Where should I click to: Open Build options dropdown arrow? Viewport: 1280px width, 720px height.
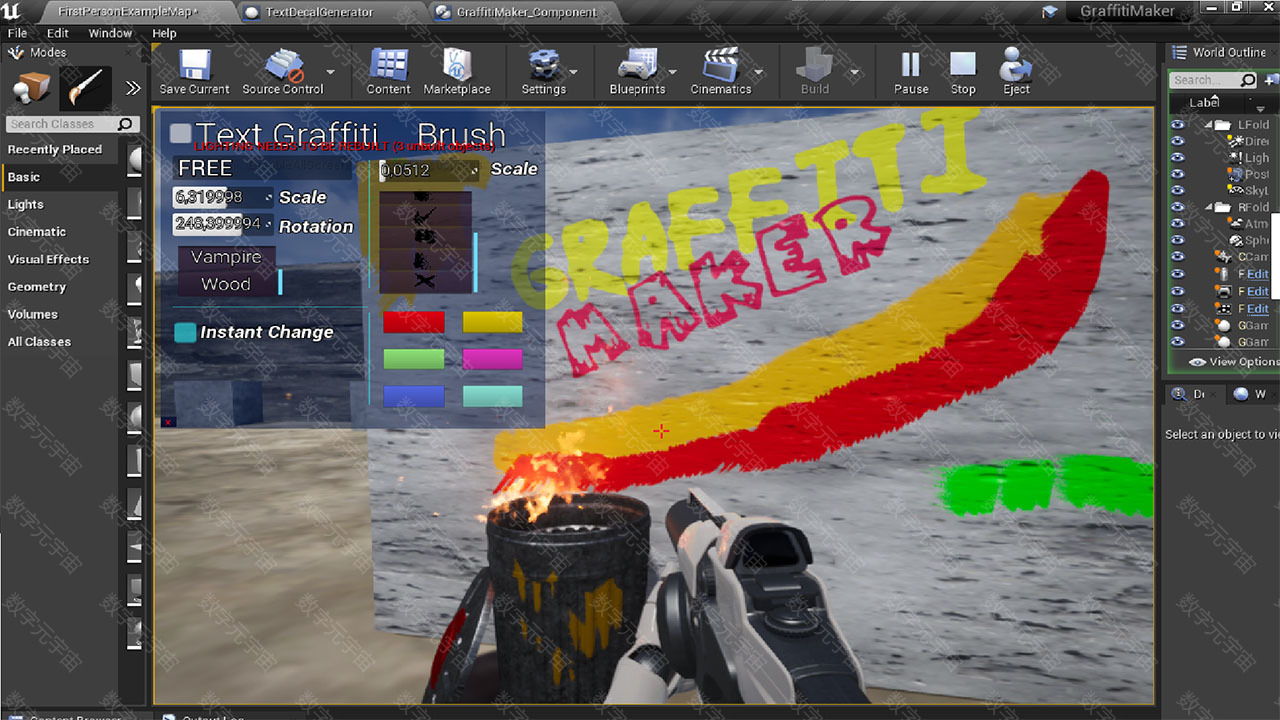(x=854, y=72)
